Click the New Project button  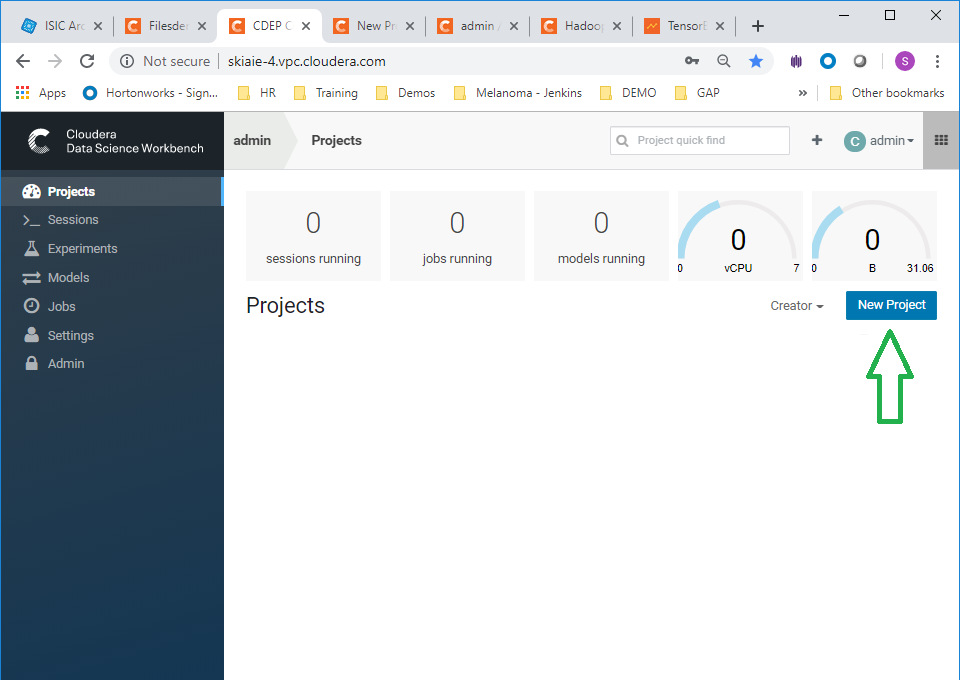click(x=891, y=305)
